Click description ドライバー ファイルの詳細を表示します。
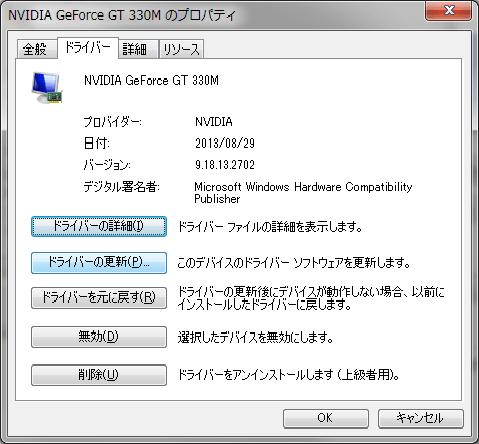Screen dimensions: 479x444 tap(270, 227)
